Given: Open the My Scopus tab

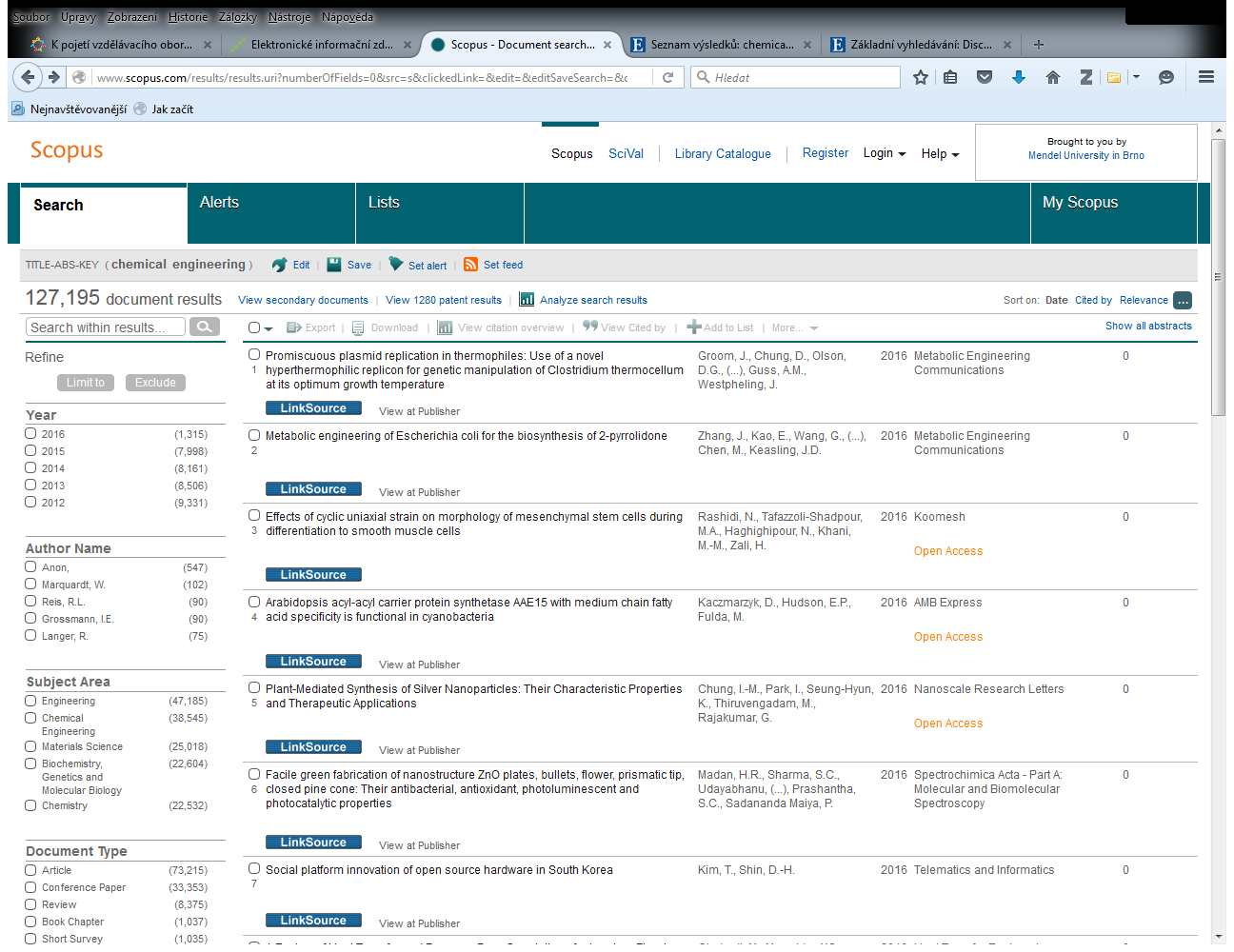Looking at the screenshot, I should pyautogui.click(x=1113, y=213).
